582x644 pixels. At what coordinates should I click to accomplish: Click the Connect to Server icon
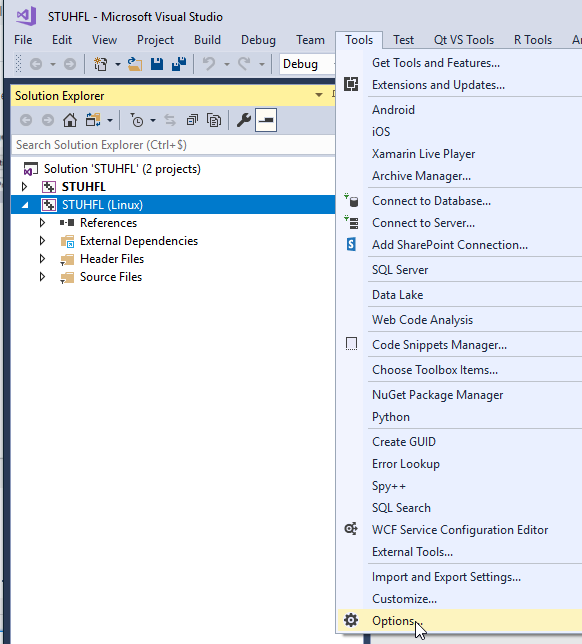pyautogui.click(x=351, y=222)
